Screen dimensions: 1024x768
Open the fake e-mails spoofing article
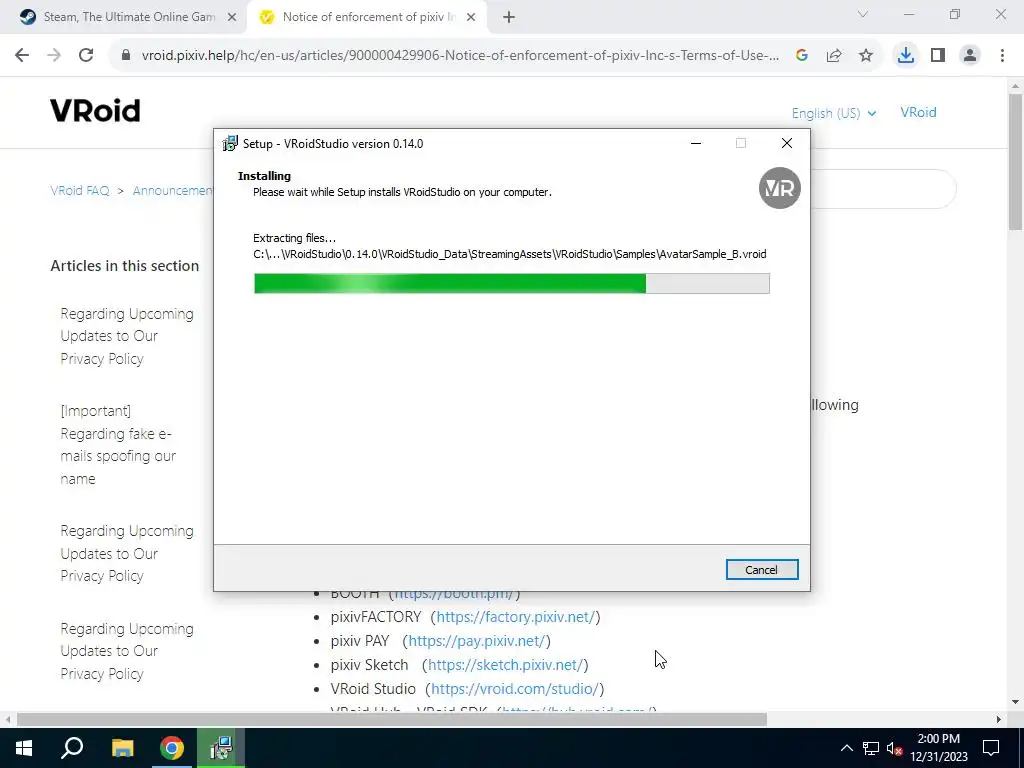[118, 445]
